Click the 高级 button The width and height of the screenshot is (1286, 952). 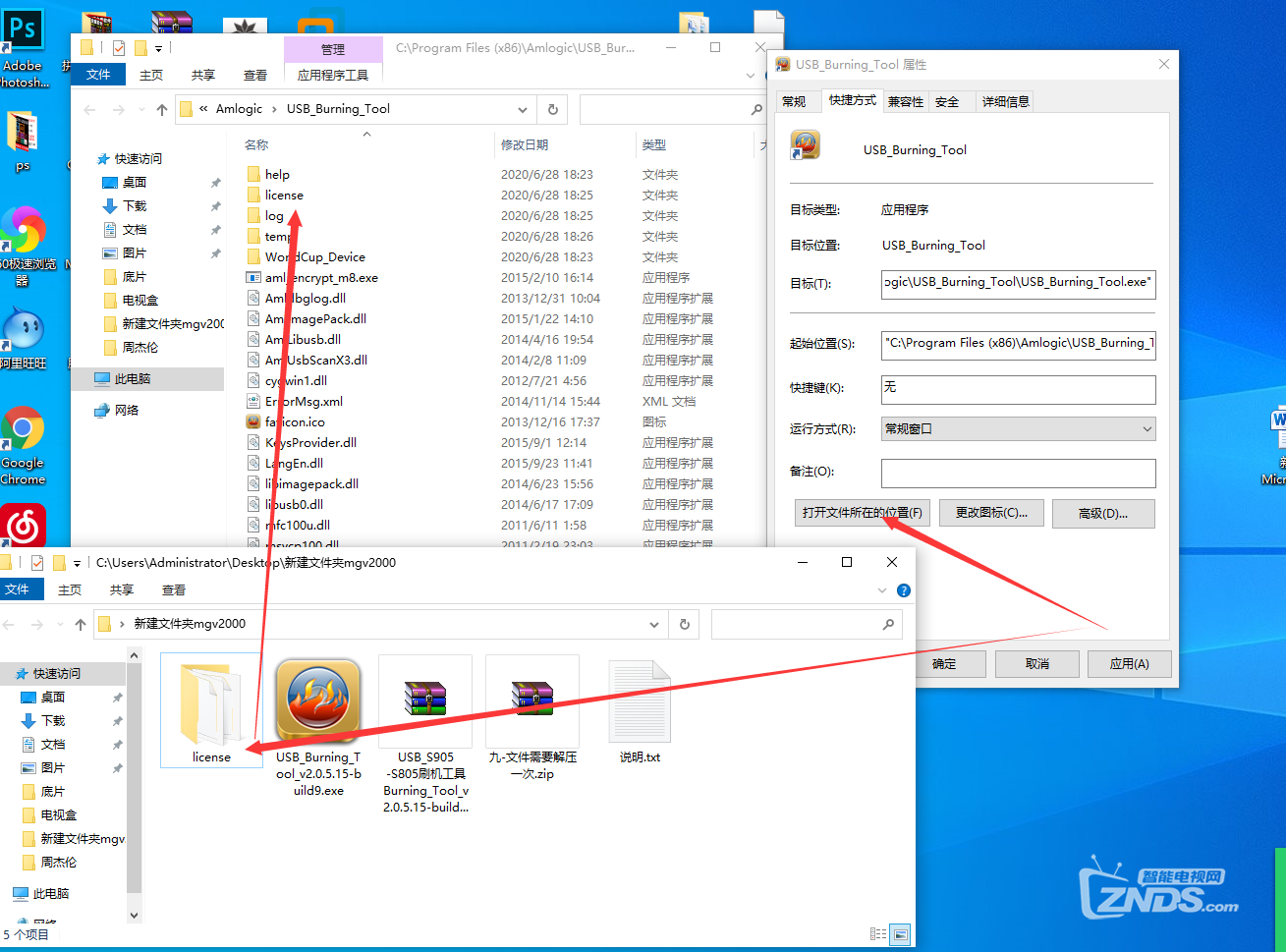coord(1103,513)
